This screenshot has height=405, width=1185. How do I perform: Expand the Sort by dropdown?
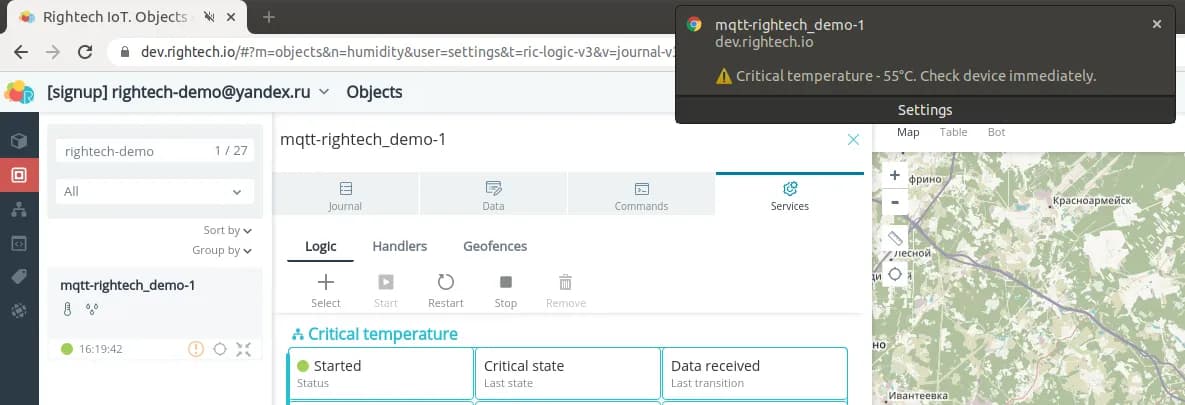click(x=227, y=230)
